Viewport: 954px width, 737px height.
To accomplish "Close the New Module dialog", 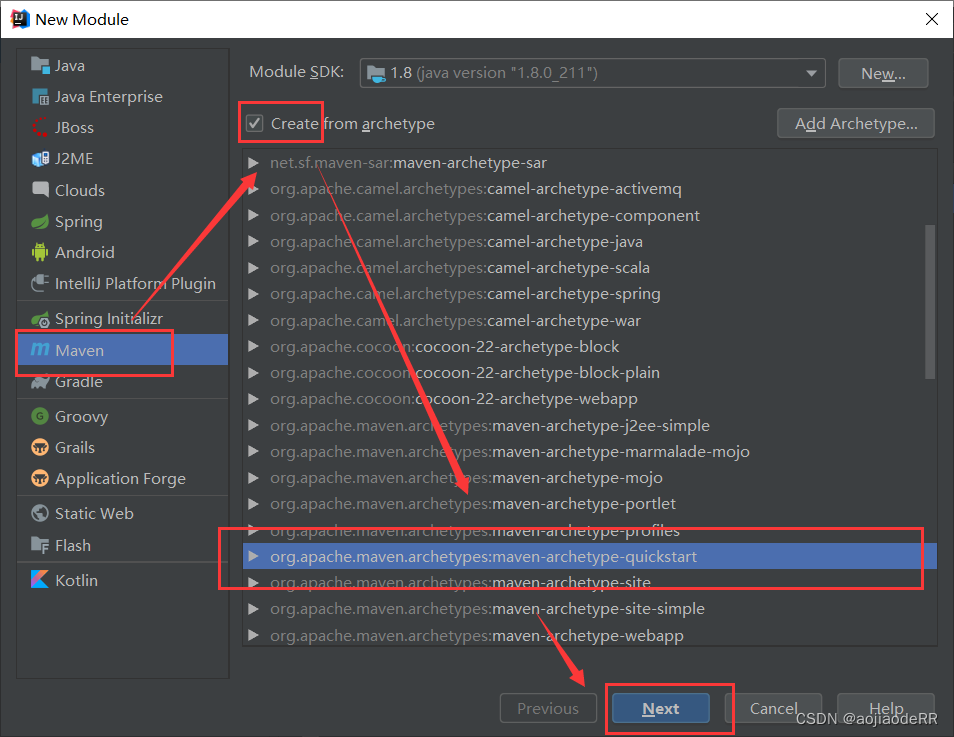I will [x=931, y=19].
